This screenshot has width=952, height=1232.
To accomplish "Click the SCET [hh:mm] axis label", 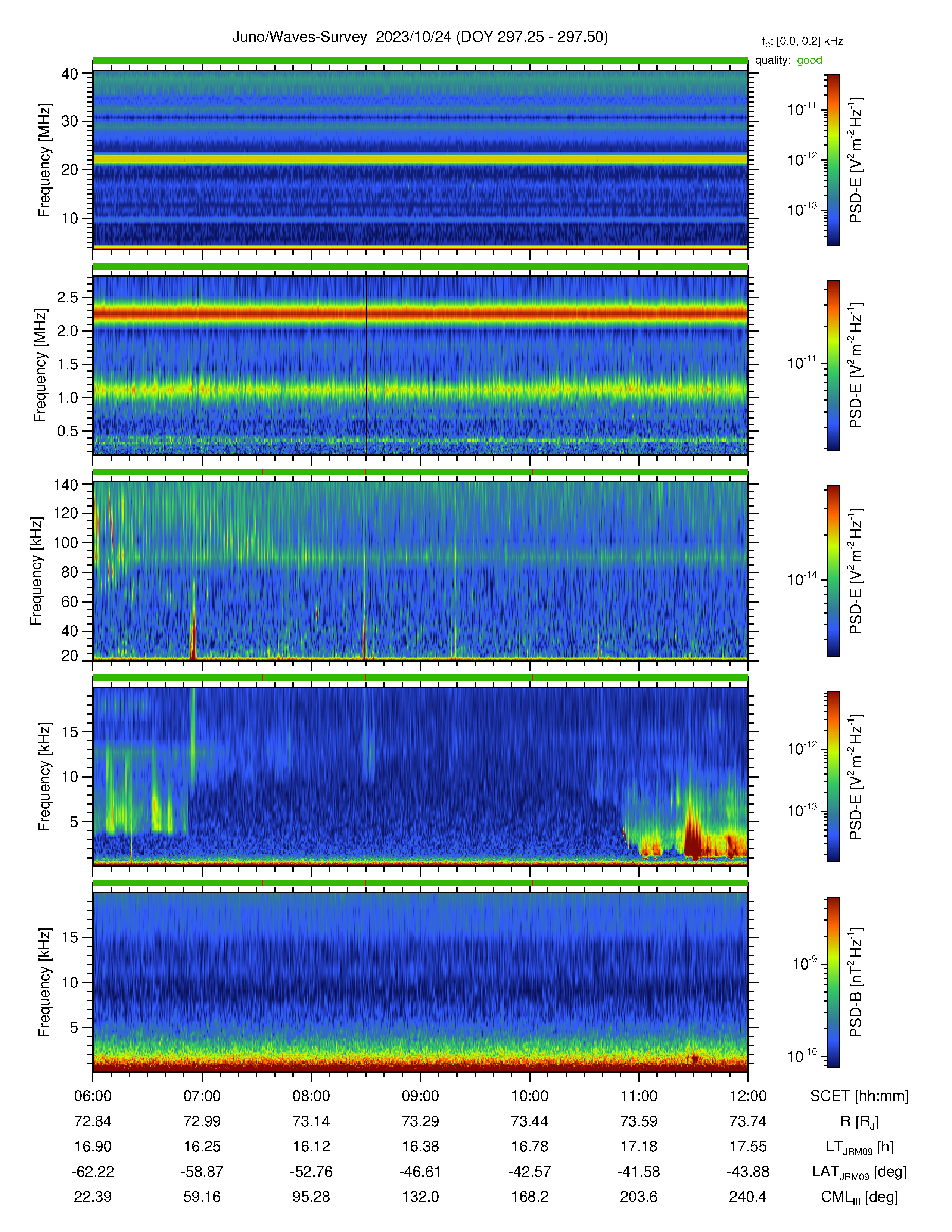I will pos(859,1096).
